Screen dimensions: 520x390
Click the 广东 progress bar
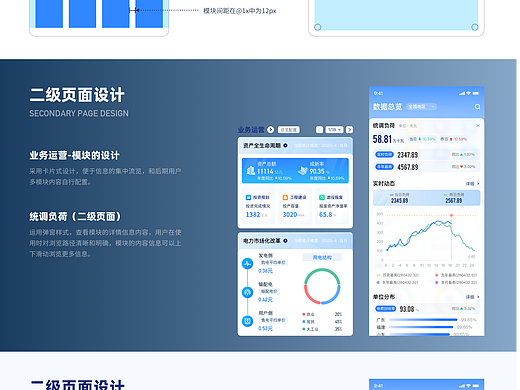click(x=423, y=320)
